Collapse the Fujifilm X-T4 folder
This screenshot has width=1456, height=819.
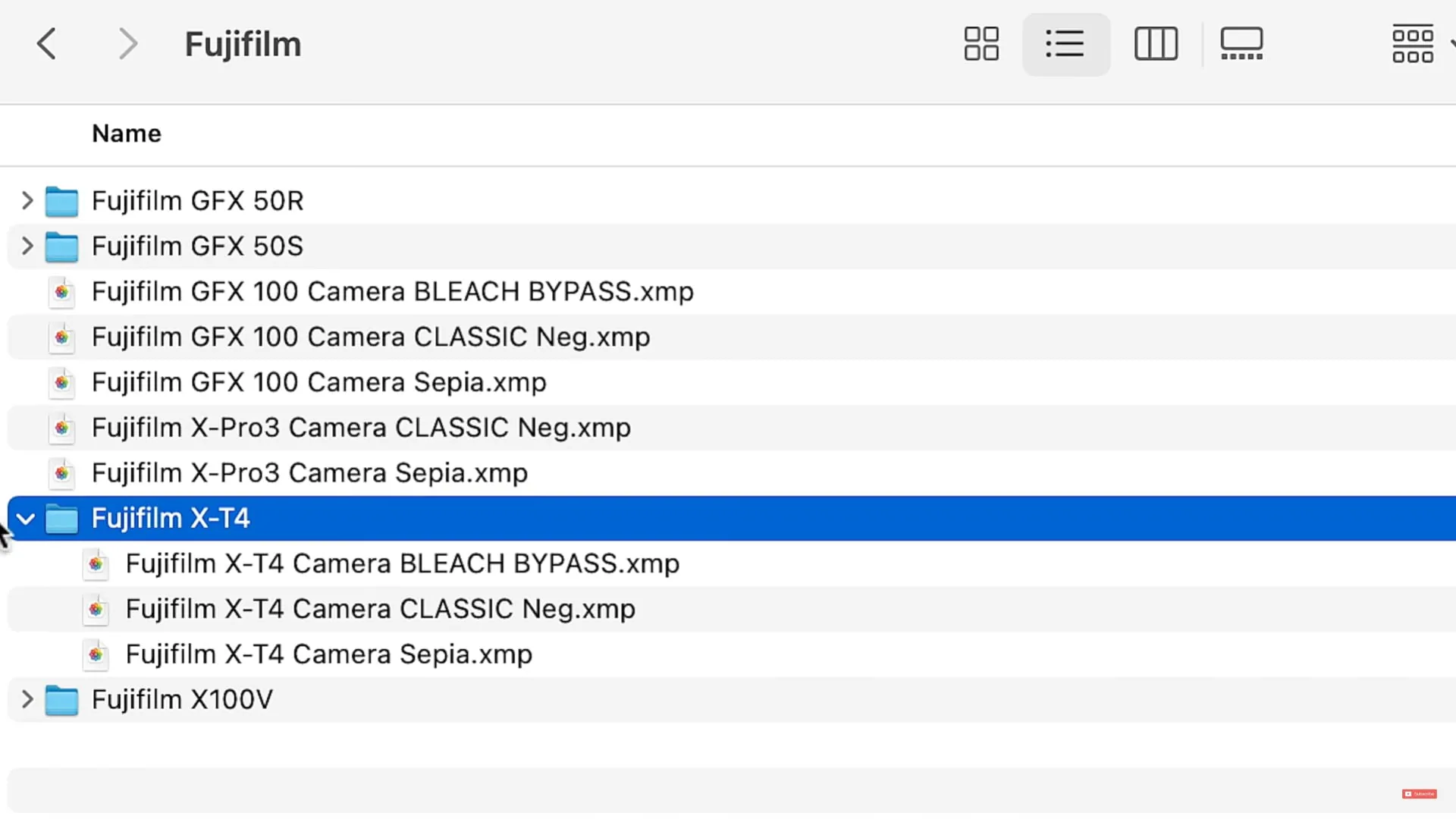[26, 519]
